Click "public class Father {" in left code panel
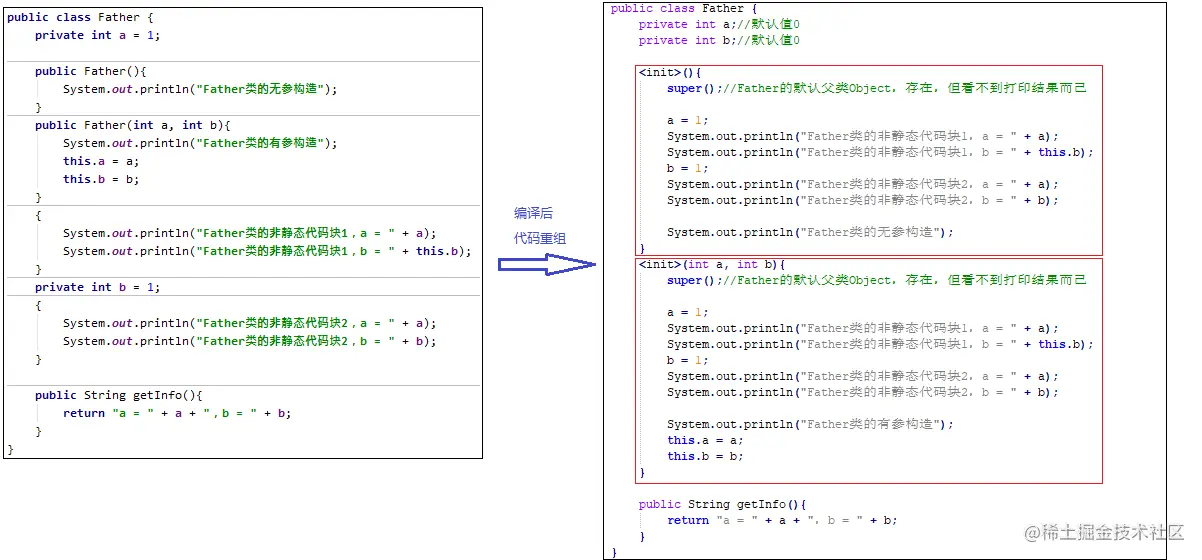1202x560 pixels. click(81, 17)
